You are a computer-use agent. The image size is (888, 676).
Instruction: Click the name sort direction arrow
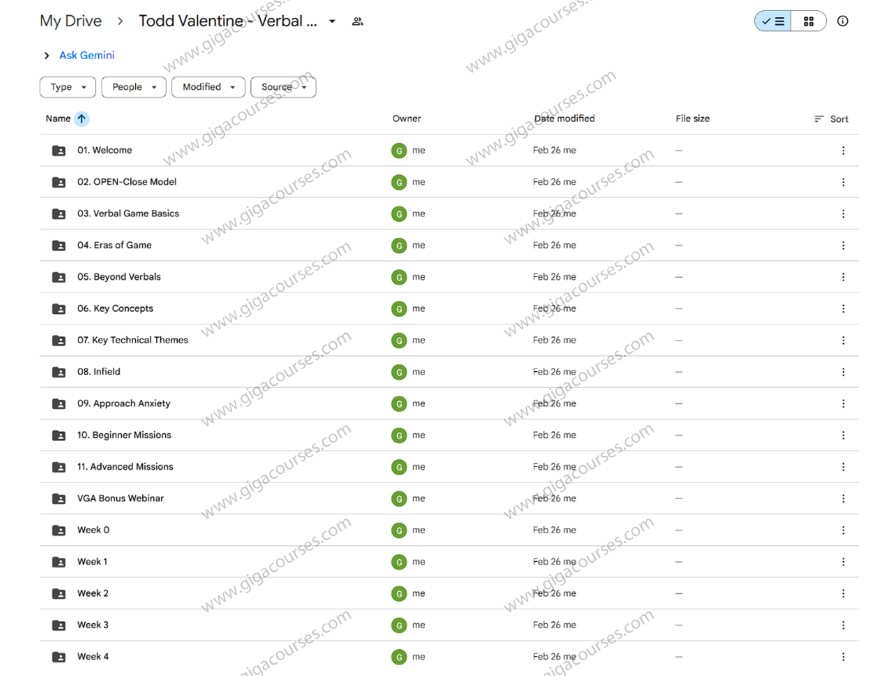81,119
